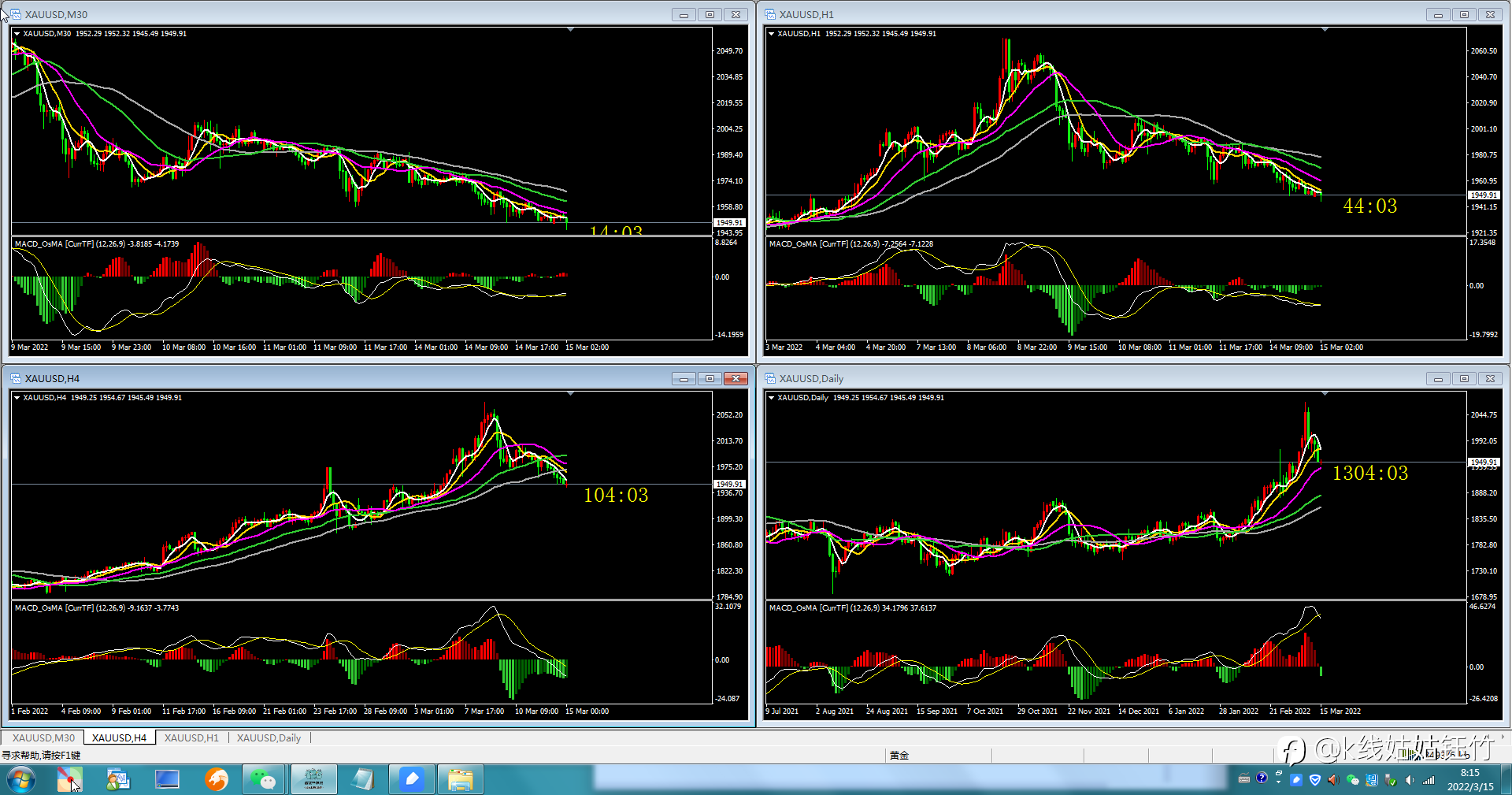The image size is (1512, 795).
Task: Open the notepad taskbar icon
Action: pyautogui.click(x=362, y=779)
